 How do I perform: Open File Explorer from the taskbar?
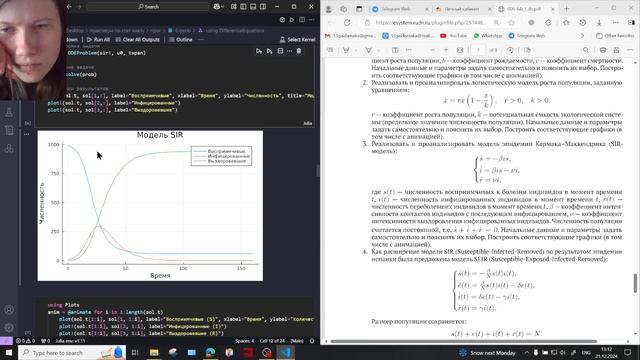(154, 352)
